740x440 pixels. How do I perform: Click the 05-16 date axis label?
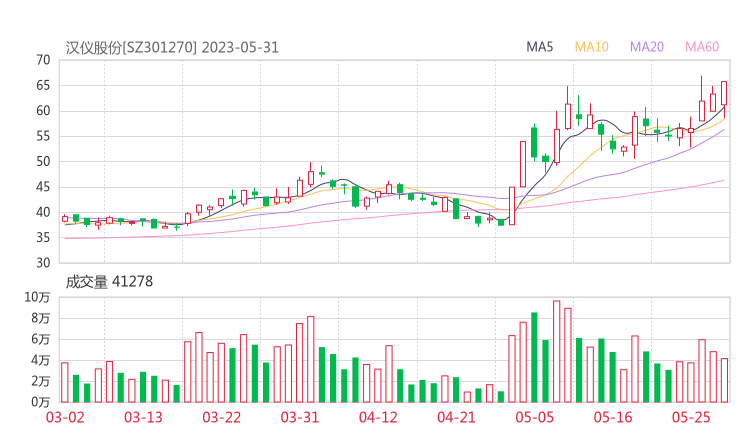[613, 417]
